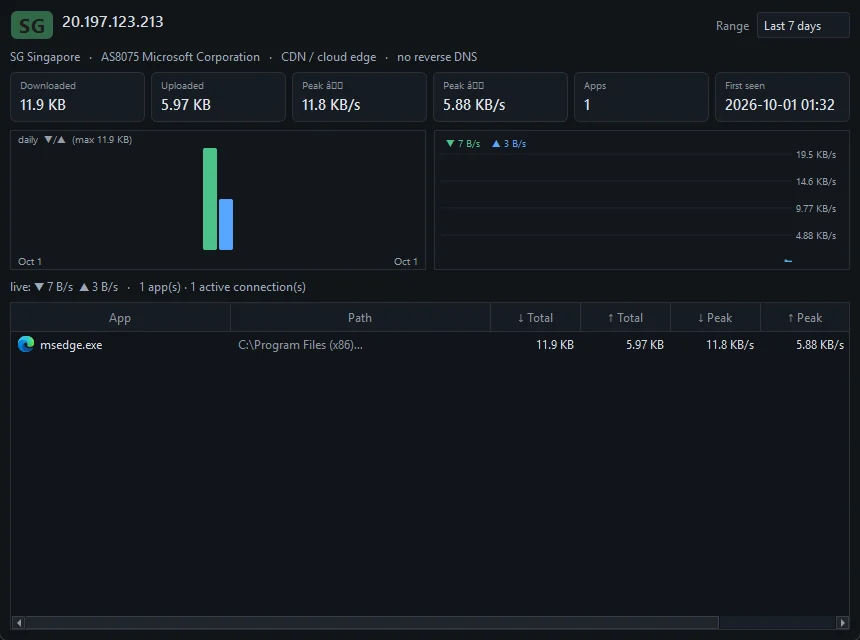Click the daily (max 11.9 KB) chart label

coord(75,140)
